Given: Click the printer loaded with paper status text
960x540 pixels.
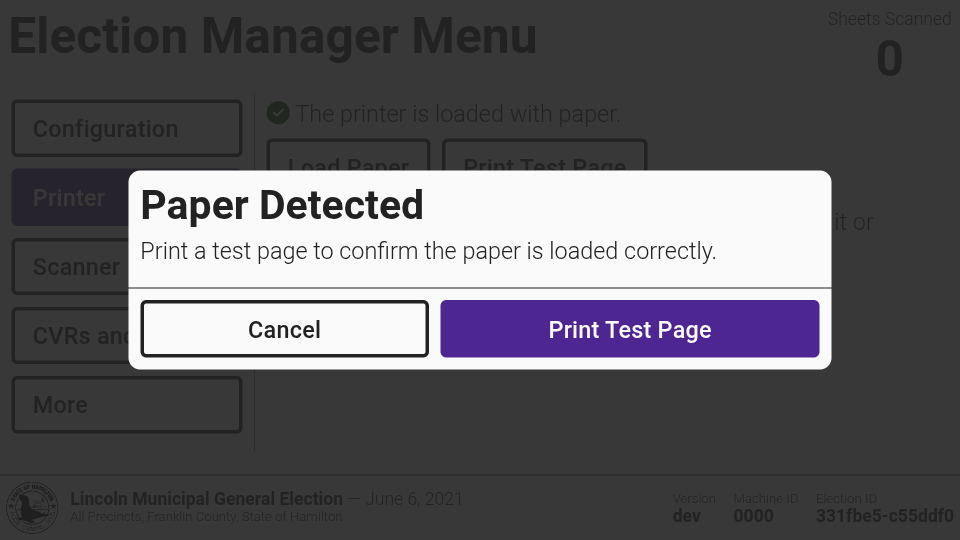Looking at the screenshot, I should click(x=458, y=114).
